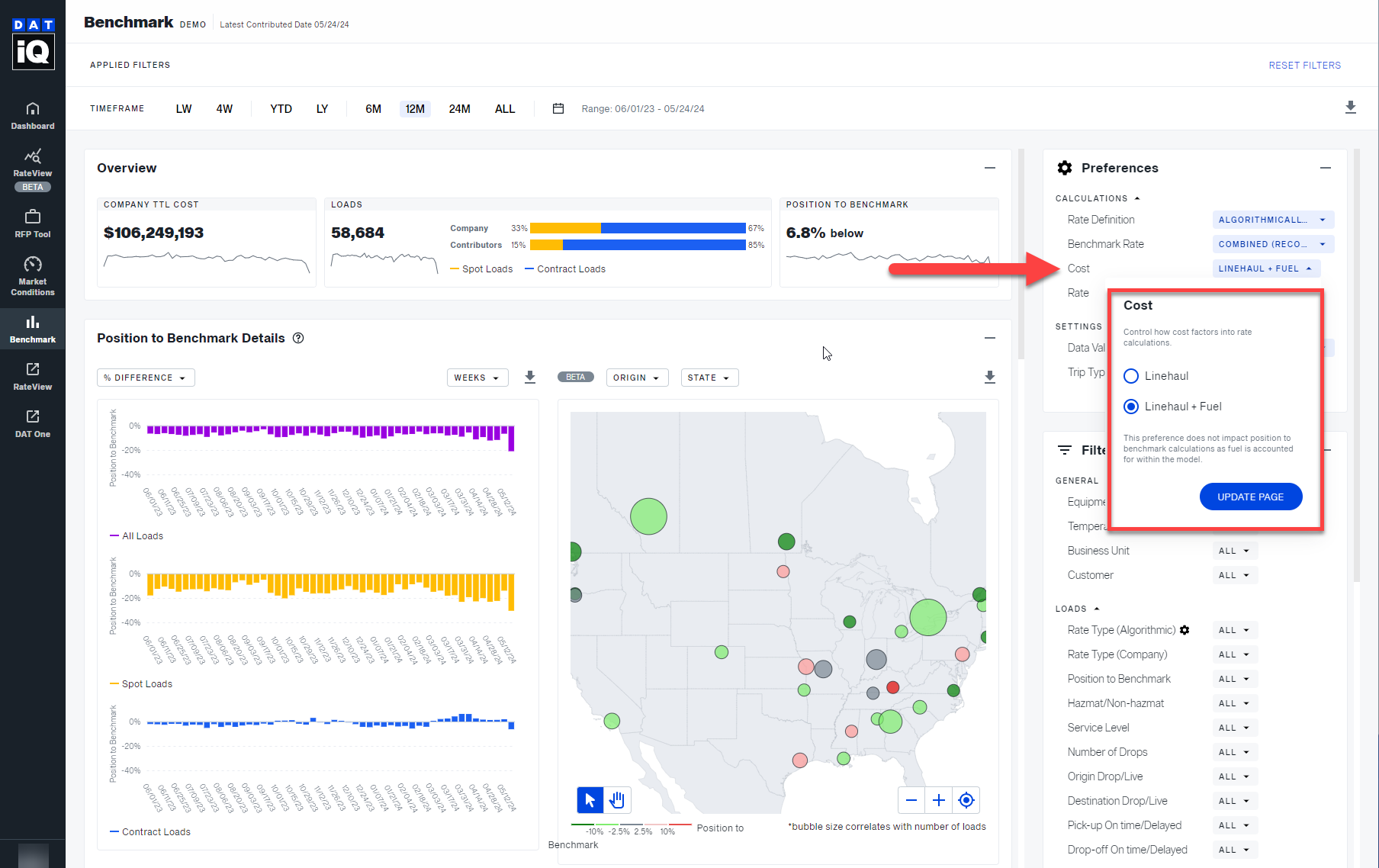Image resolution: width=1379 pixels, height=868 pixels.
Task: Open RateView Beta in the sidebar
Action: point(33,171)
